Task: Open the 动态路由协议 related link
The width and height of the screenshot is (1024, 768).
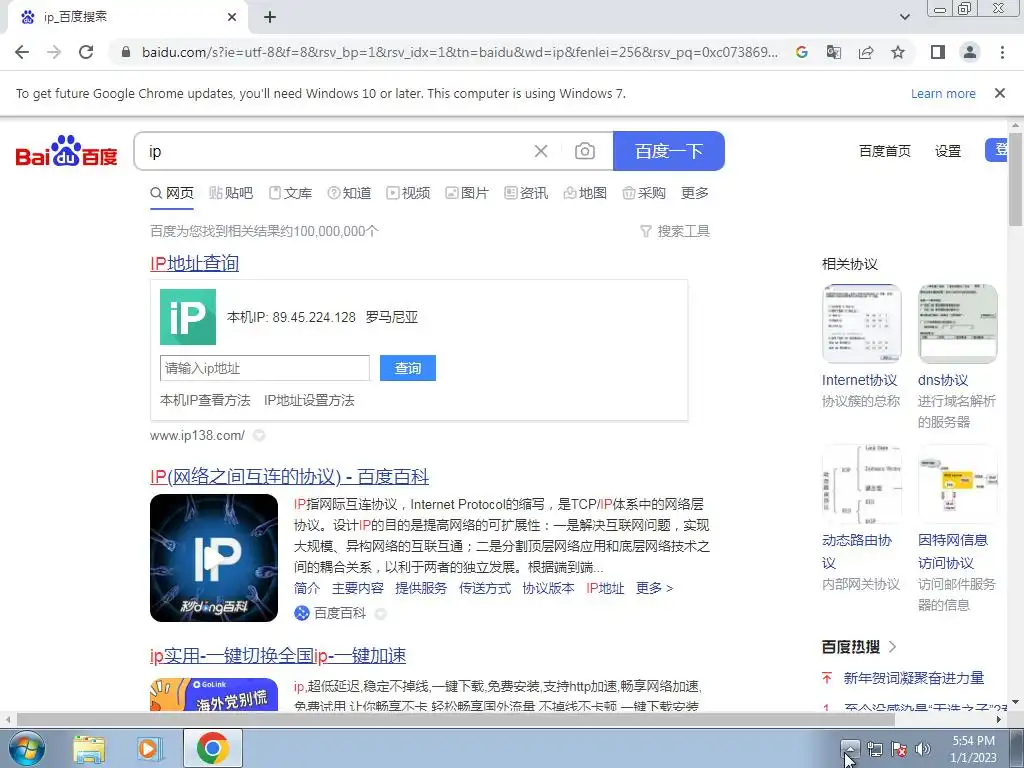Action: [x=857, y=551]
